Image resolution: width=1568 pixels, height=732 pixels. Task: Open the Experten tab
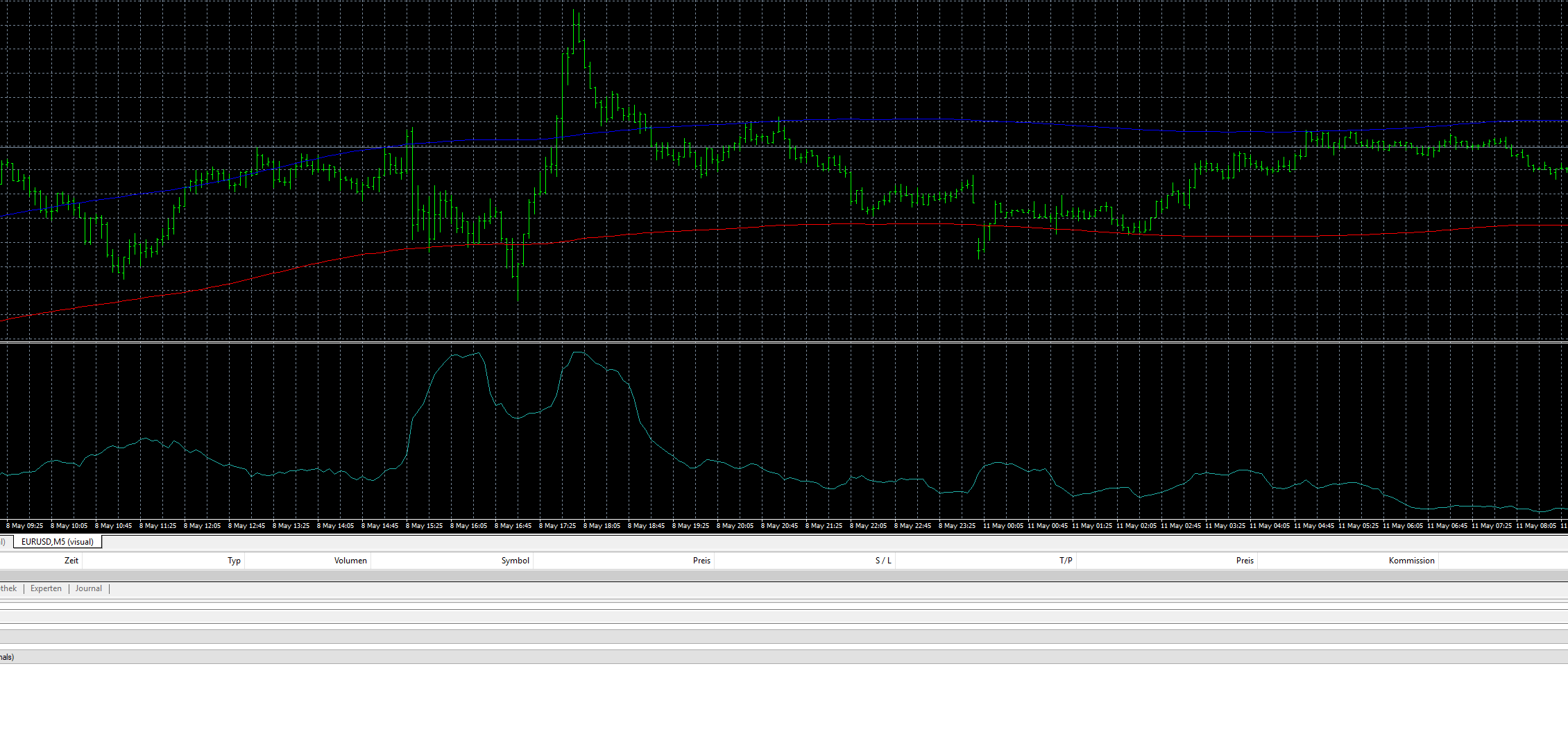[46, 588]
